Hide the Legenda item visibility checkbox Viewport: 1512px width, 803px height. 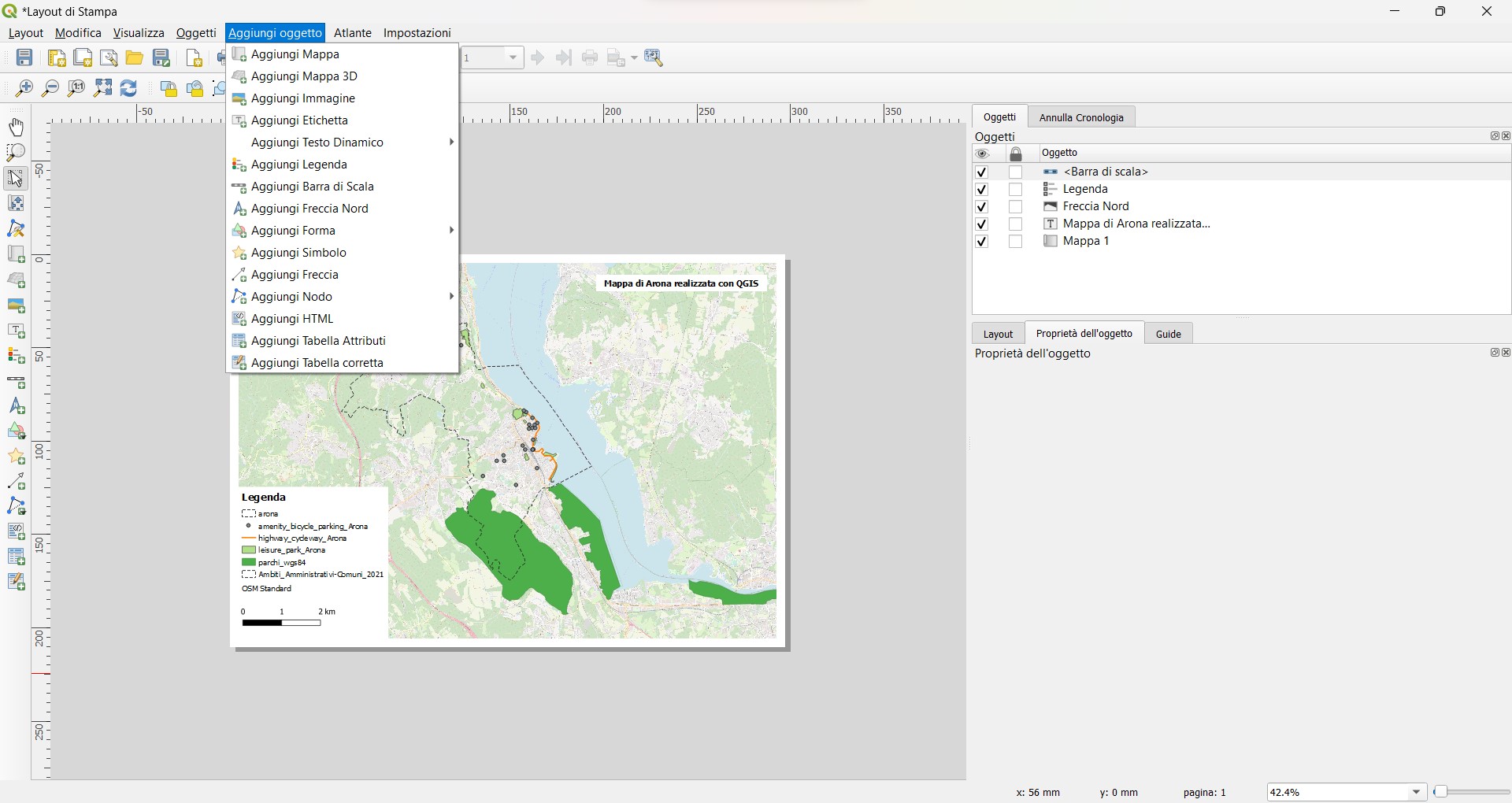click(981, 190)
